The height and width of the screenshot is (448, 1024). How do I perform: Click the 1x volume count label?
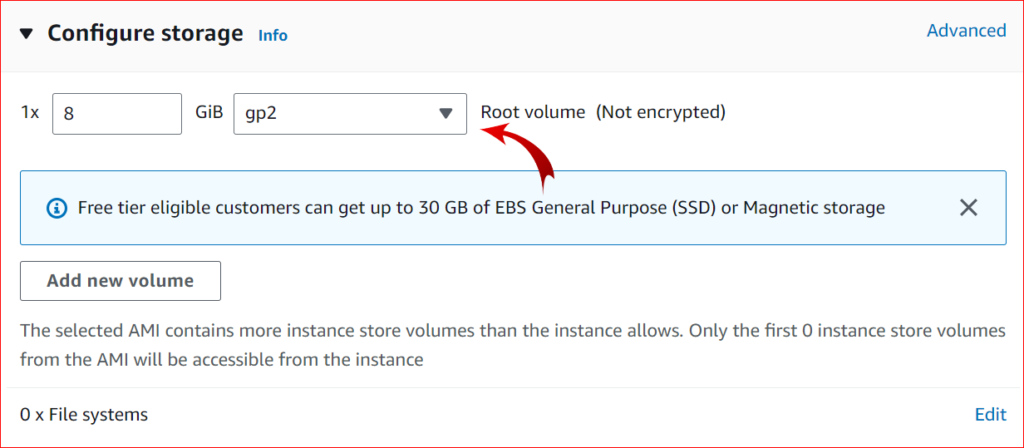[29, 112]
